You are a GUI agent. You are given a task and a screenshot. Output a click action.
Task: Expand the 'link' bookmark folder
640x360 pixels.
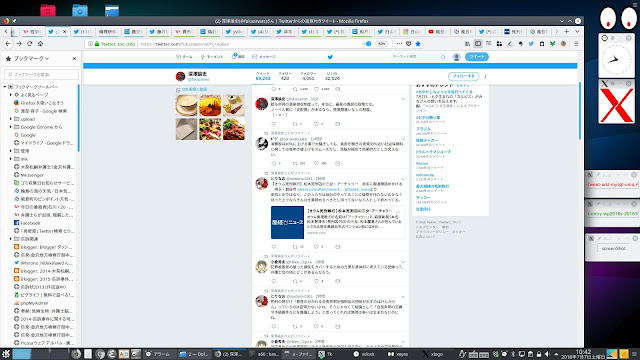[11, 159]
